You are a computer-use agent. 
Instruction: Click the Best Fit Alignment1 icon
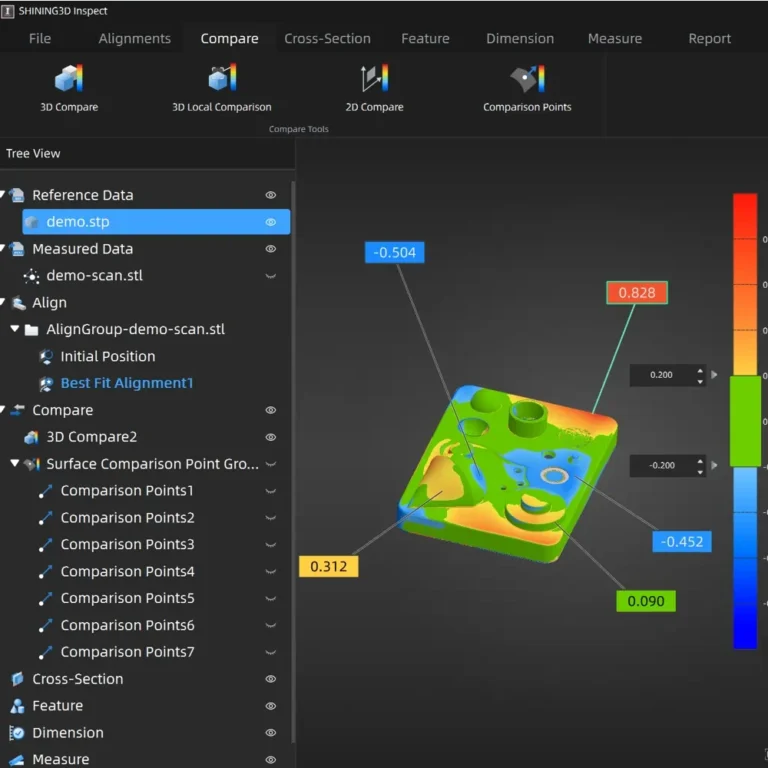click(46, 383)
